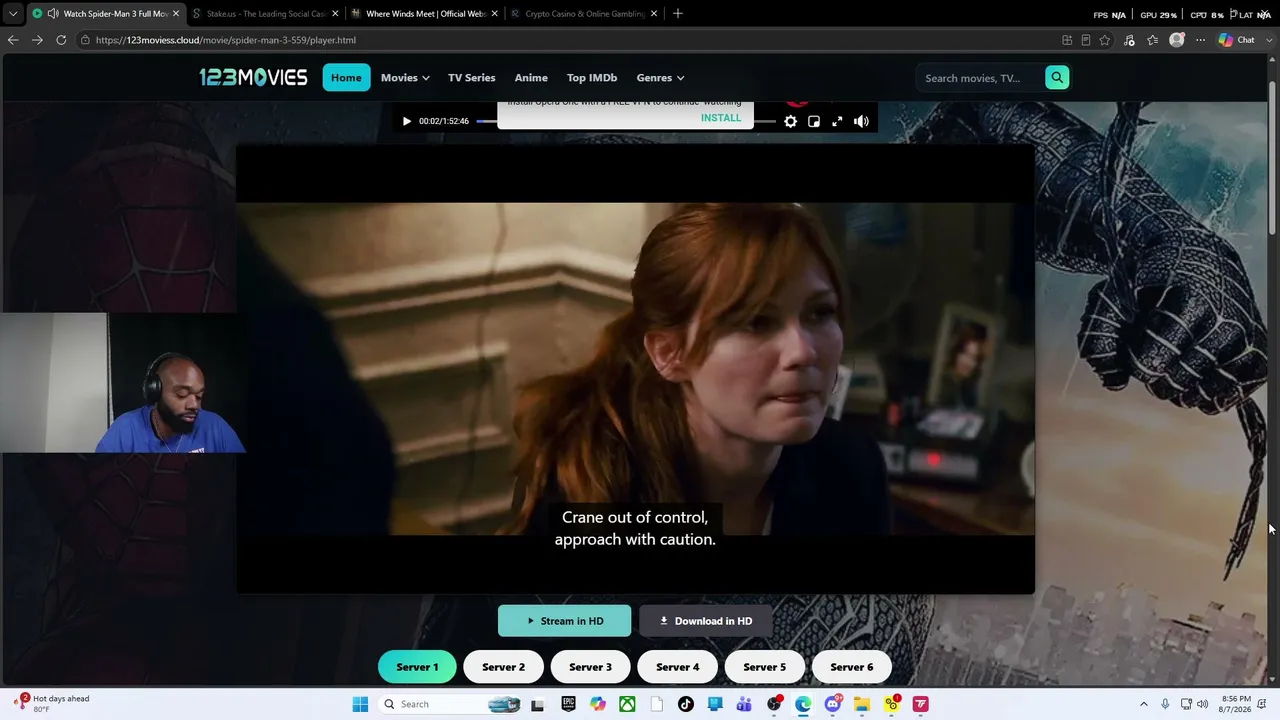Close the Where Winds Meet tab
The height and width of the screenshot is (720, 1280).
pyautogui.click(x=494, y=14)
